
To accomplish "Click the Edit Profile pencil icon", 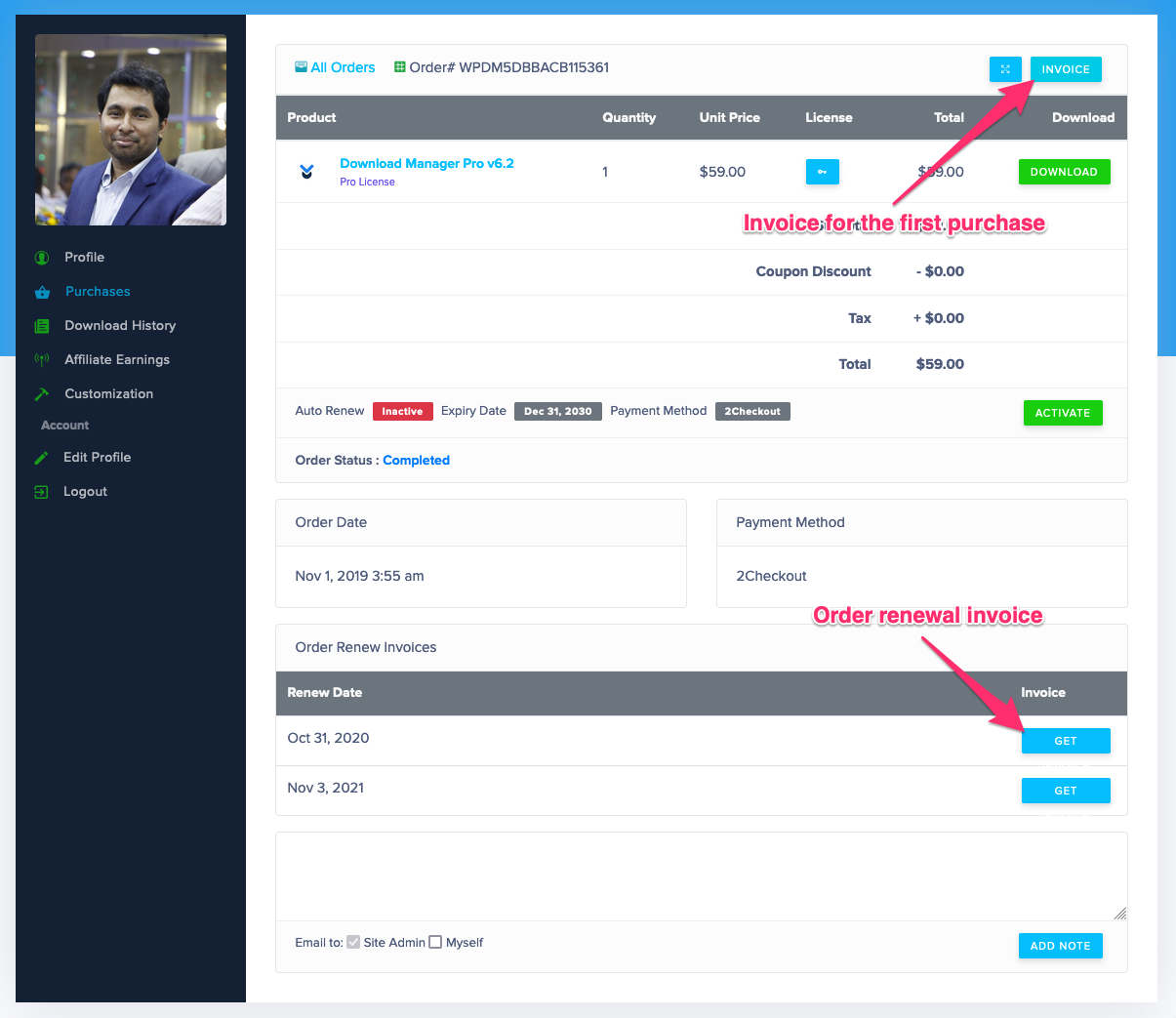I will point(40,457).
